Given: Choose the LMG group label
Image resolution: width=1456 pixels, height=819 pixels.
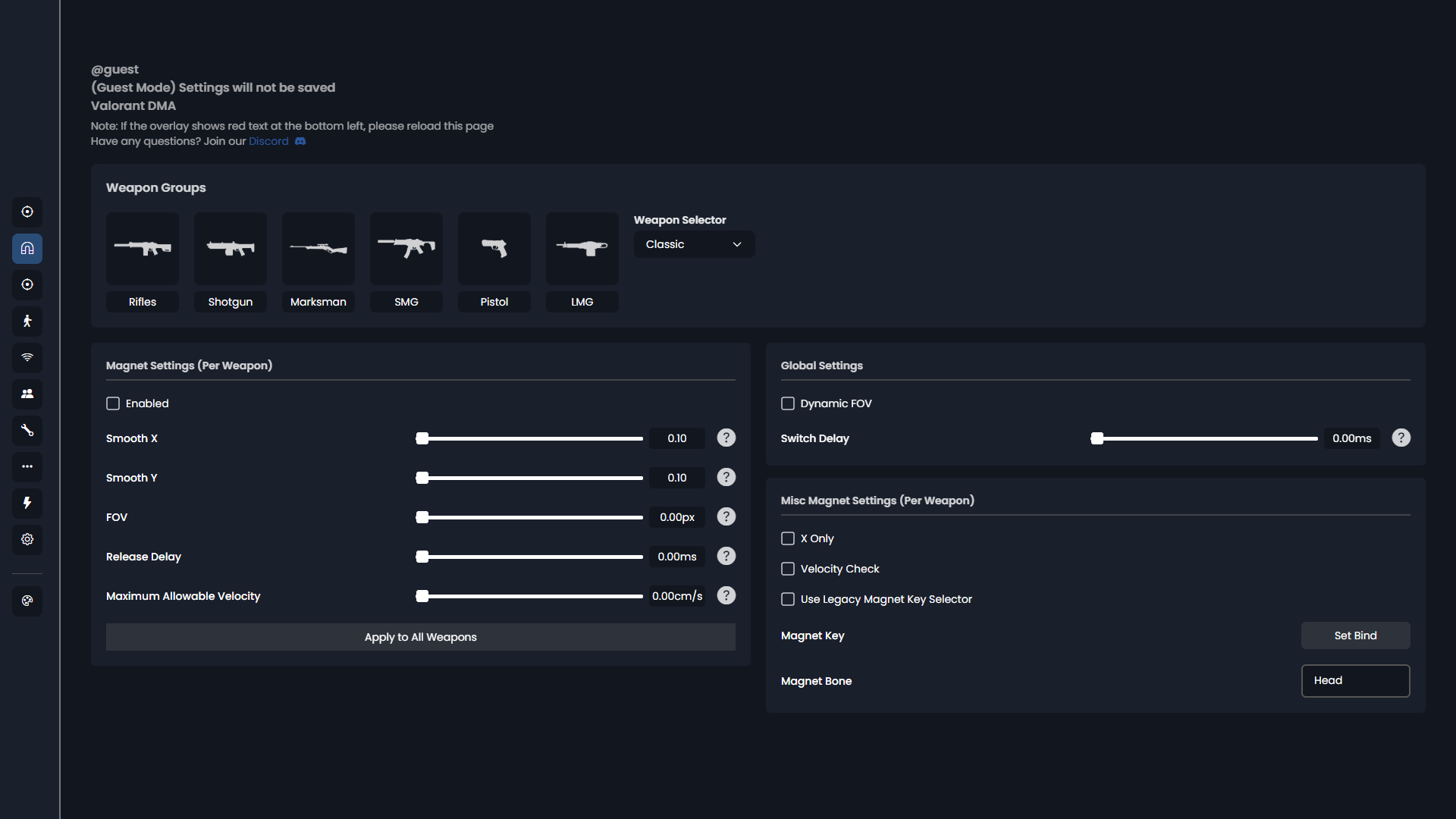Looking at the screenshot, I should [582, 303].
